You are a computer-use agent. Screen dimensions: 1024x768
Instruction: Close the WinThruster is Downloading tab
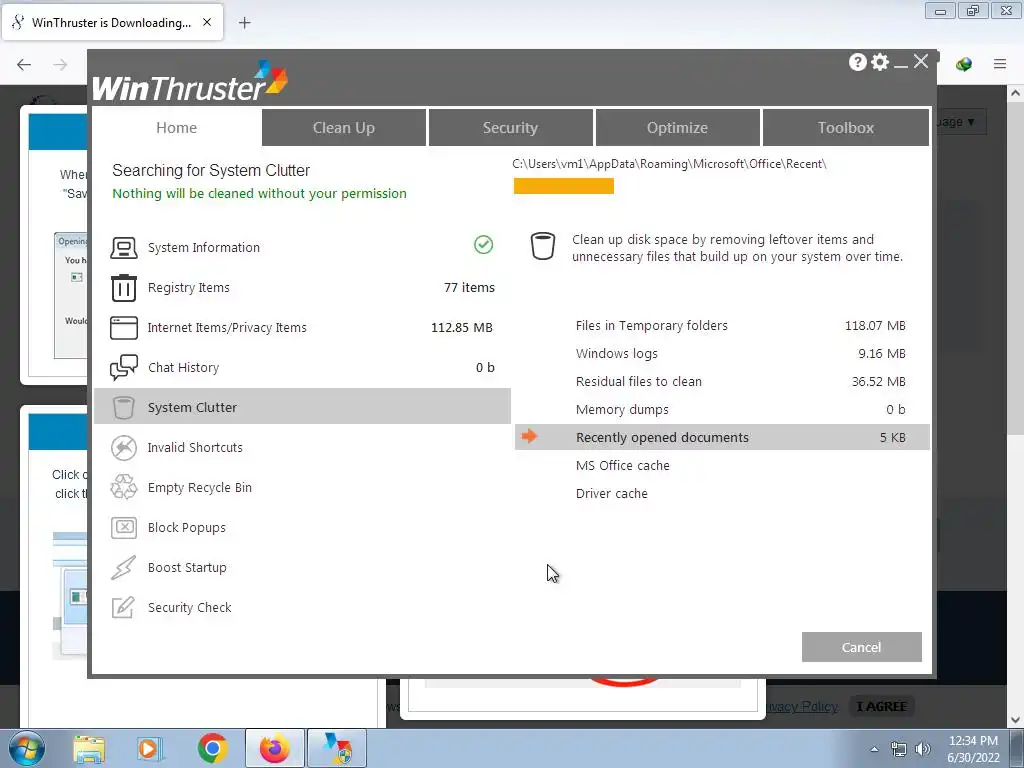(x=207, y=22)
